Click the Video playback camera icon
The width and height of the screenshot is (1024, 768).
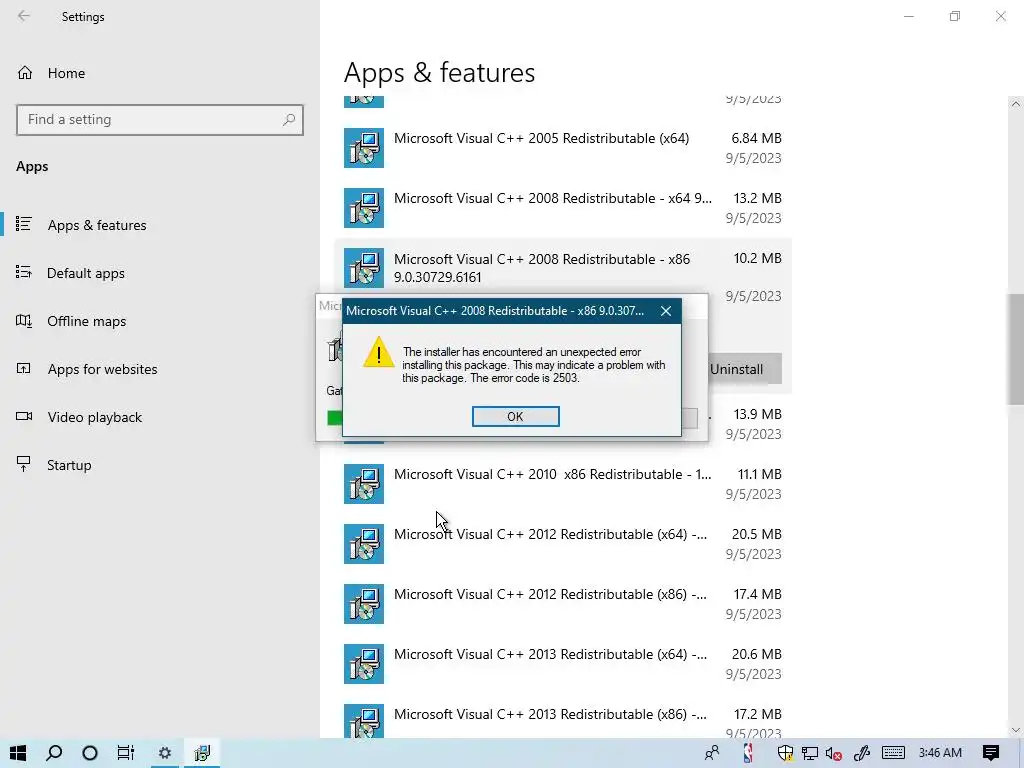pos(24,416)
